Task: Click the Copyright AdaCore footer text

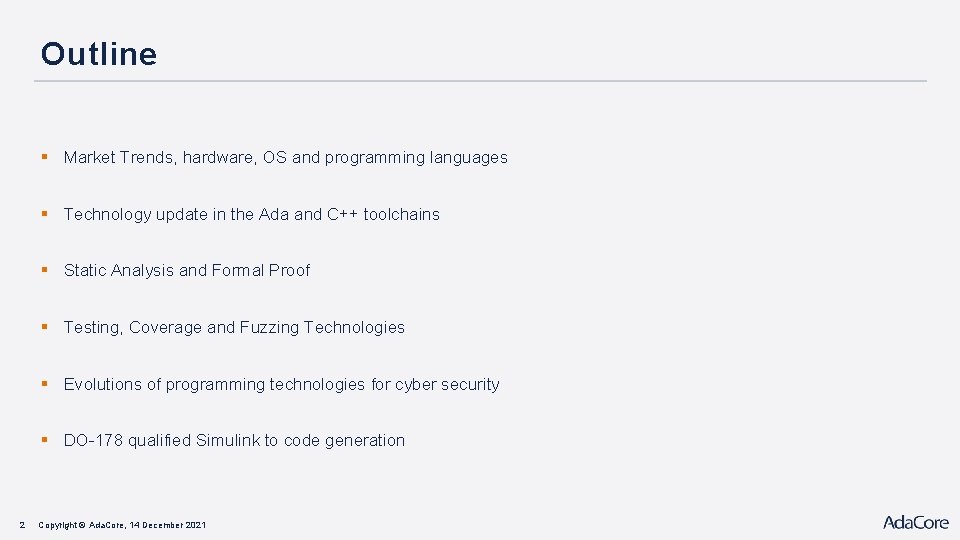Action: pyautogui.click(x=122, y=524)
